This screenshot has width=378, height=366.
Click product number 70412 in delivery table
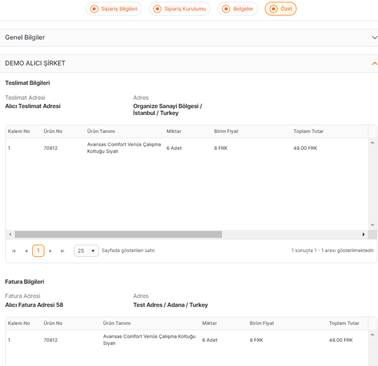(x=50, y=148)
